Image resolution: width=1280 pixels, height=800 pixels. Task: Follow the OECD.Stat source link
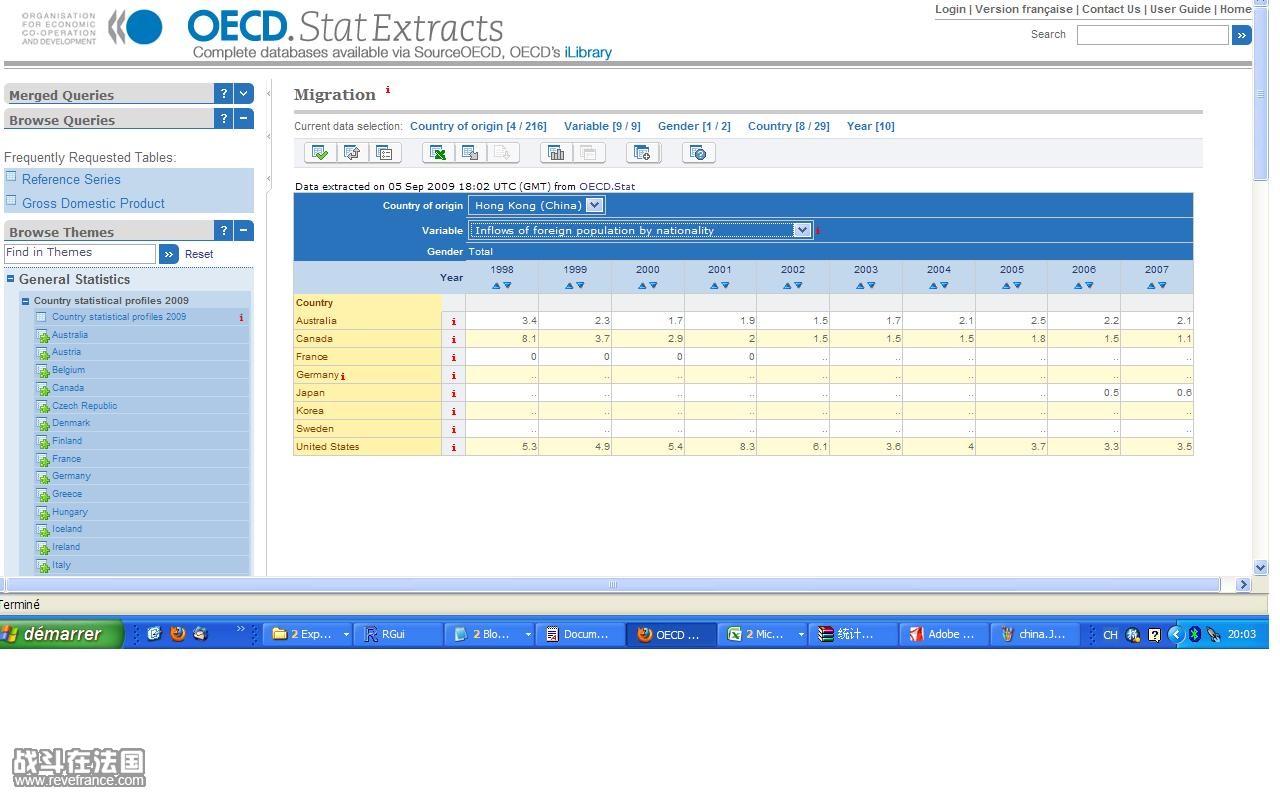point(607,186)
